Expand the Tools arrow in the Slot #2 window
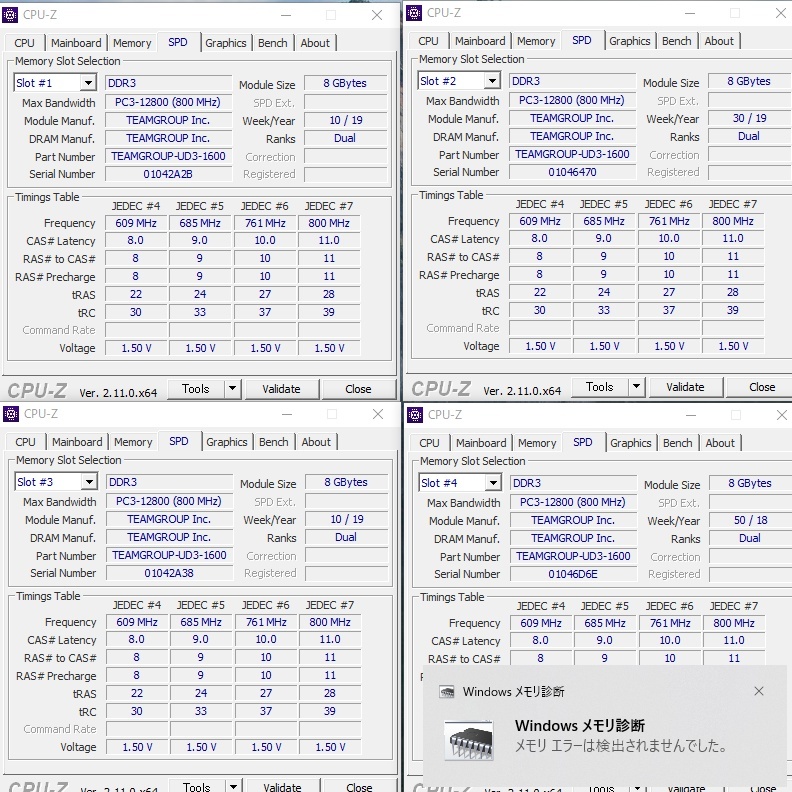 click(x=636, y=386)
